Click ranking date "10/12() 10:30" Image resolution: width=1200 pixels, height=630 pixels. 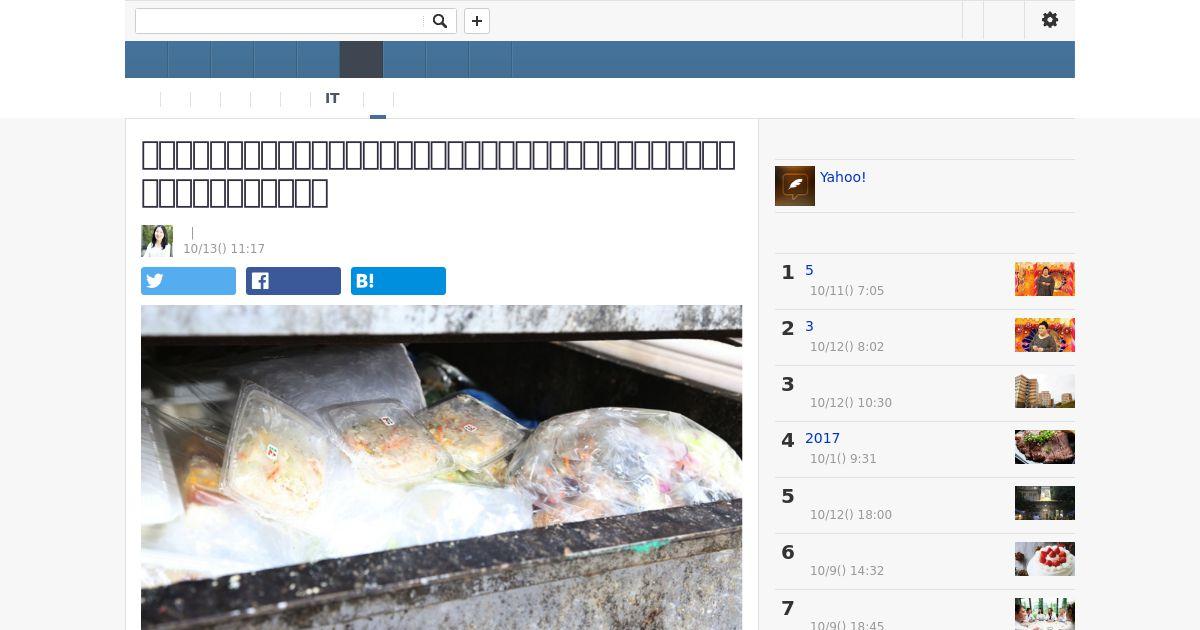pyautogui.click(x=851, y=403)
